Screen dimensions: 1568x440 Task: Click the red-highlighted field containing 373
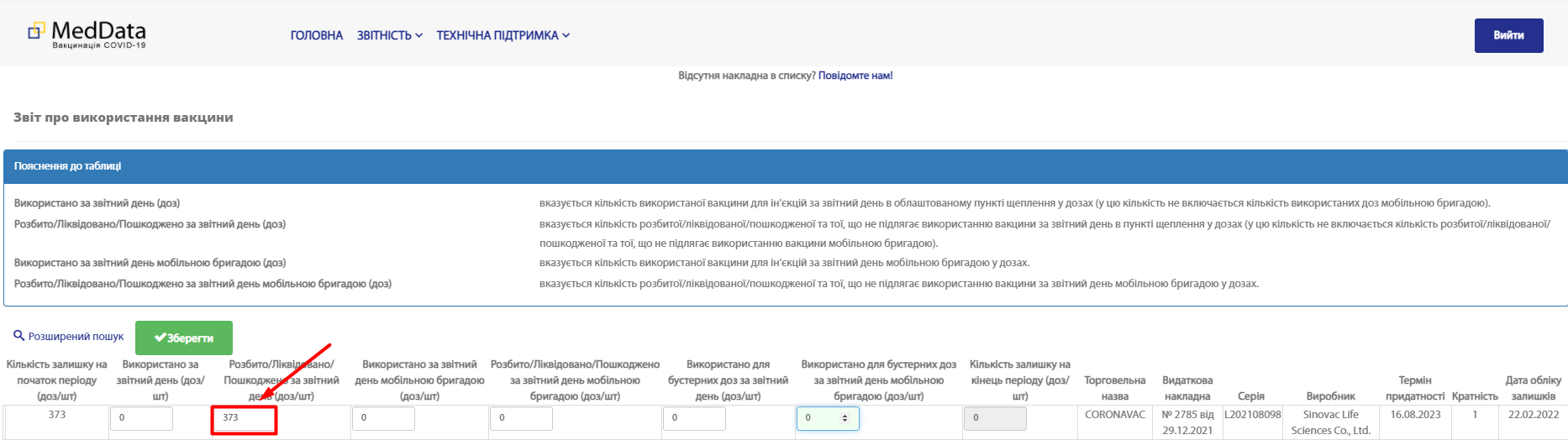click(244, 418)
